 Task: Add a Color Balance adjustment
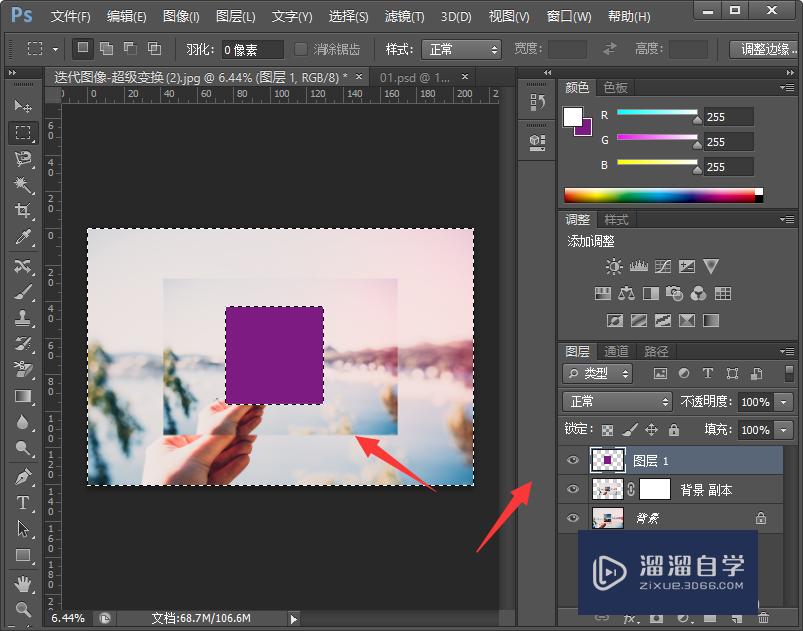(626, 293)
